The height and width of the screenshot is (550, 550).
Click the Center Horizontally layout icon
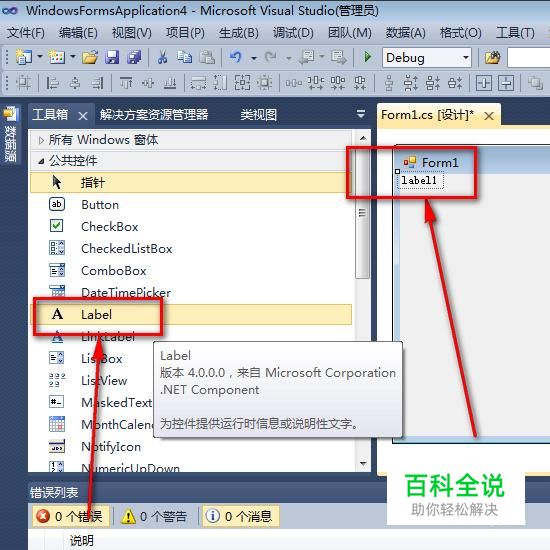(484, 83)
